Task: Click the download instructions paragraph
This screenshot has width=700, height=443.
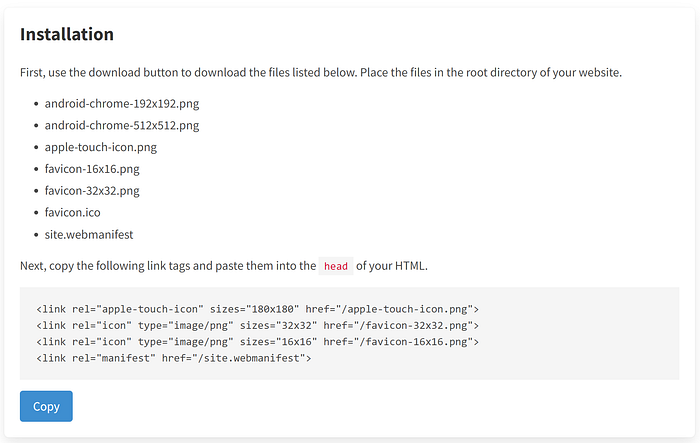Action: [321, 72]
